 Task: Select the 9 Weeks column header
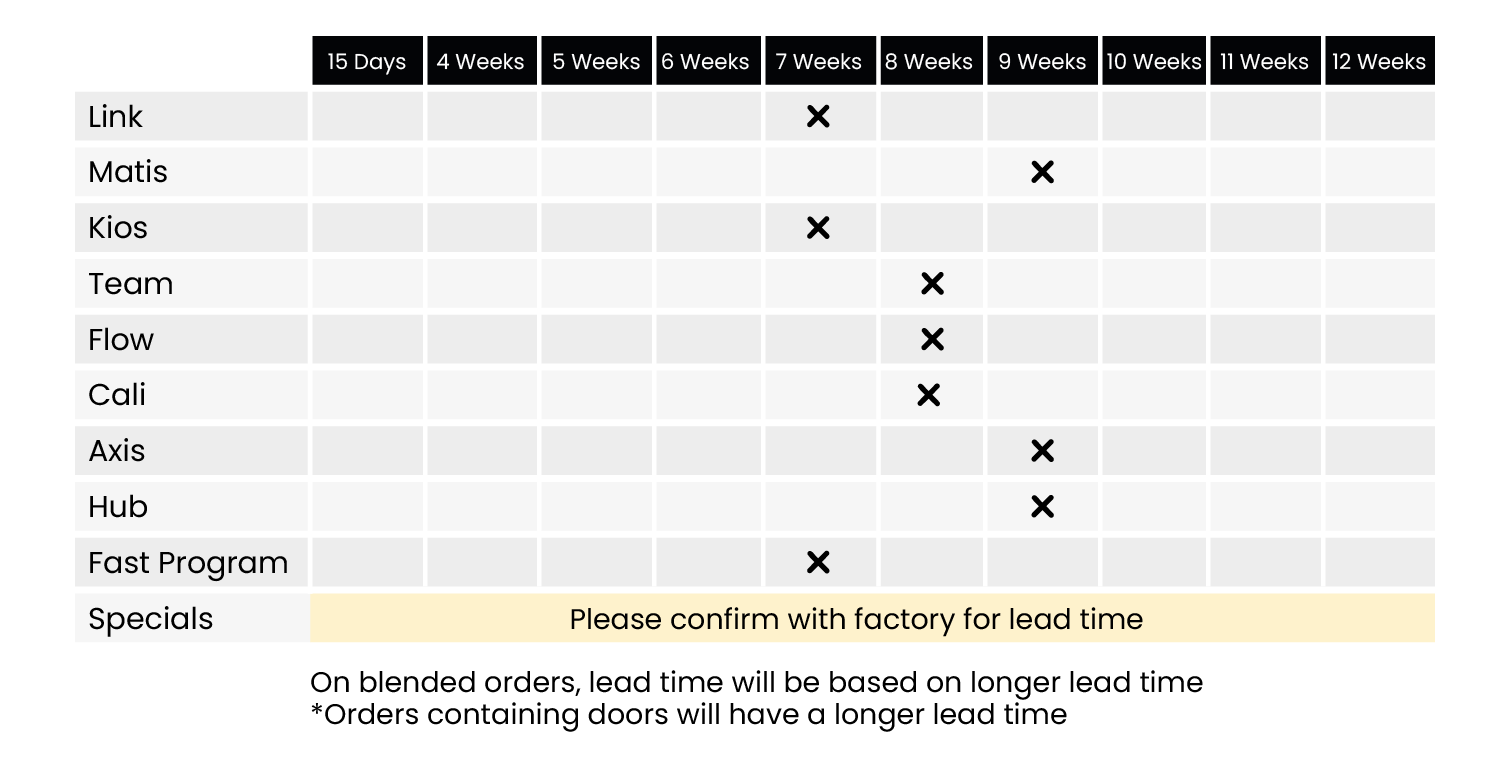point(1042,62)
